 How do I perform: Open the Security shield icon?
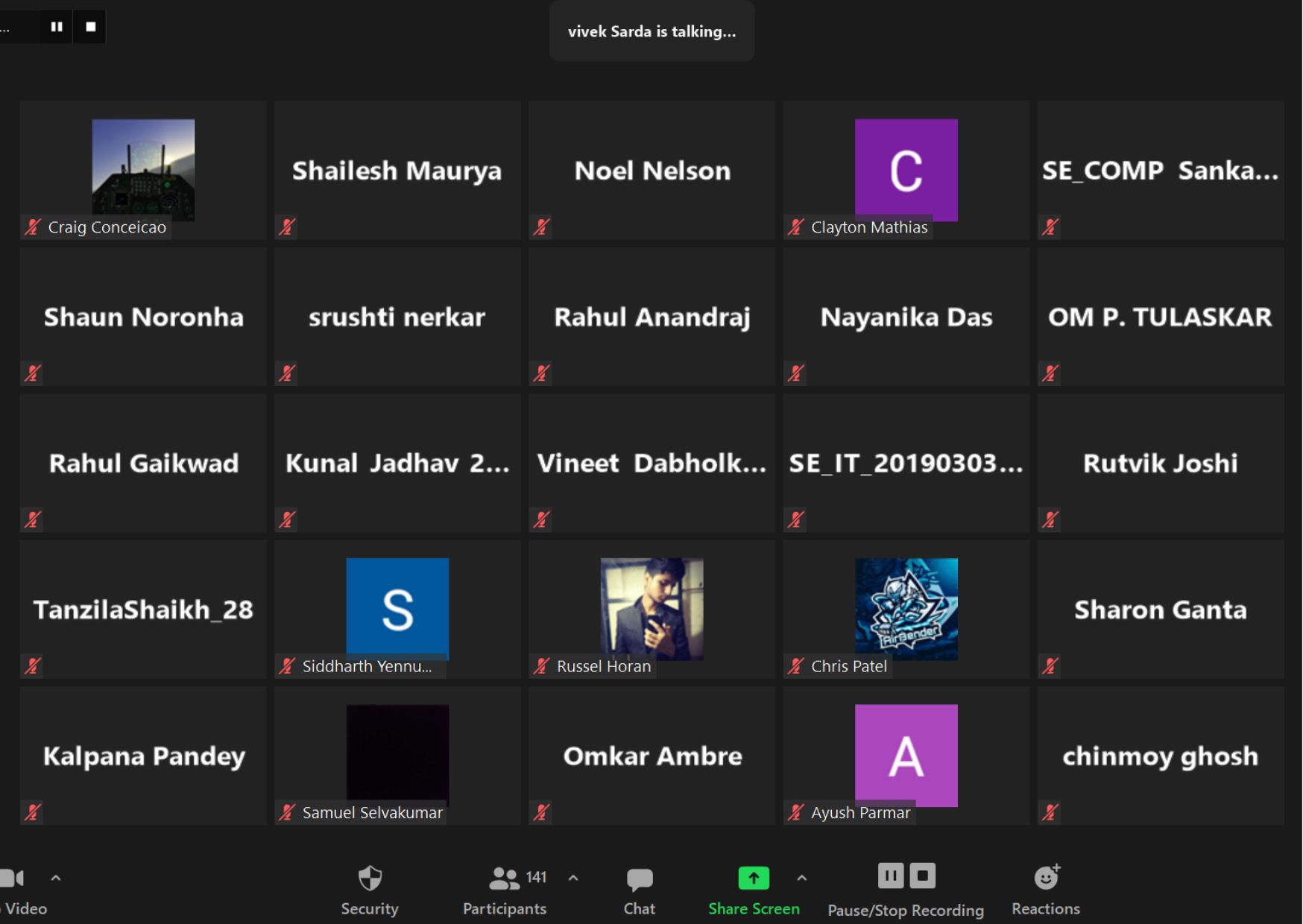coord(370,879)
